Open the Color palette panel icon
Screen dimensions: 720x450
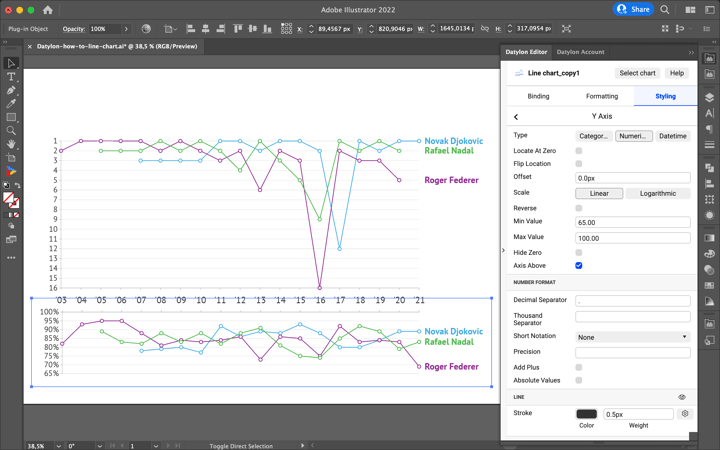(709, 253)
